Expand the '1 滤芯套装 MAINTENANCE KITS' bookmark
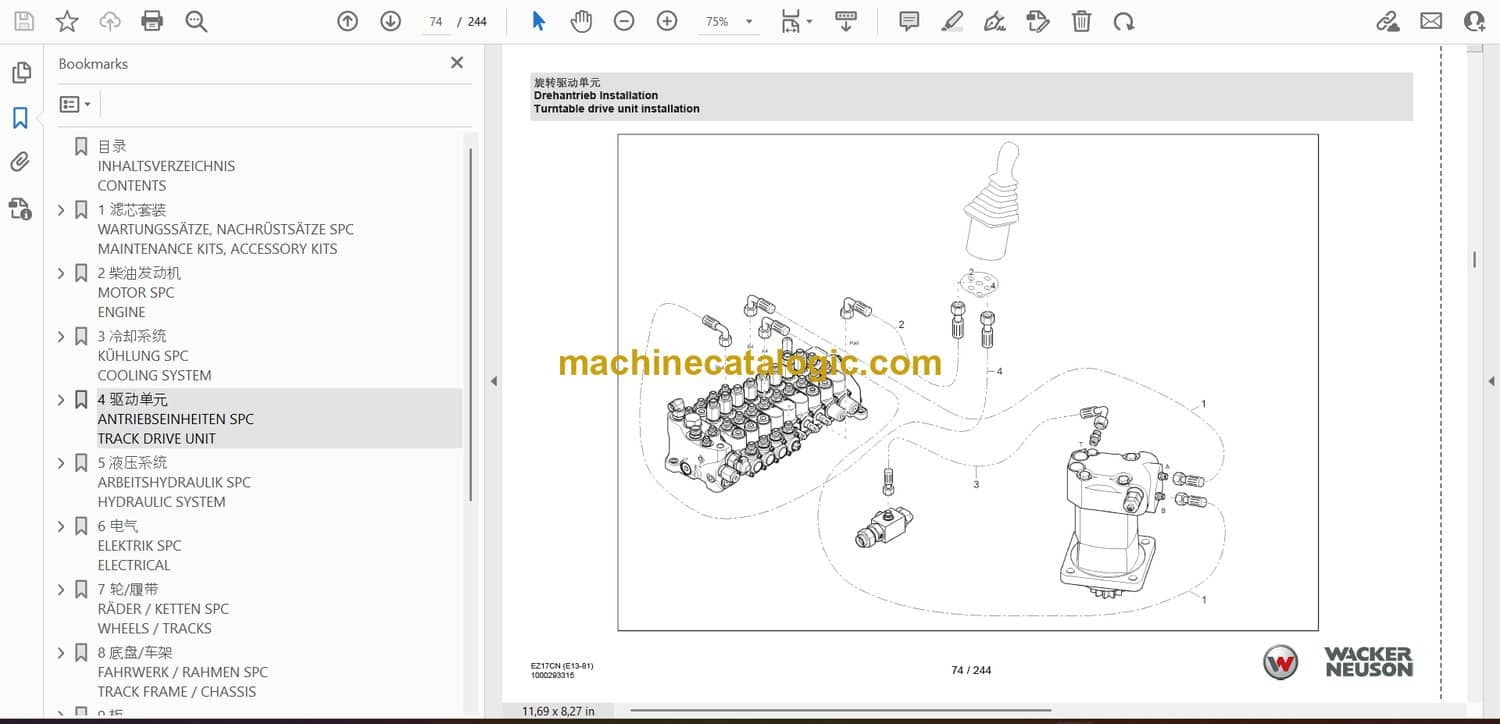 pos(61,210)
